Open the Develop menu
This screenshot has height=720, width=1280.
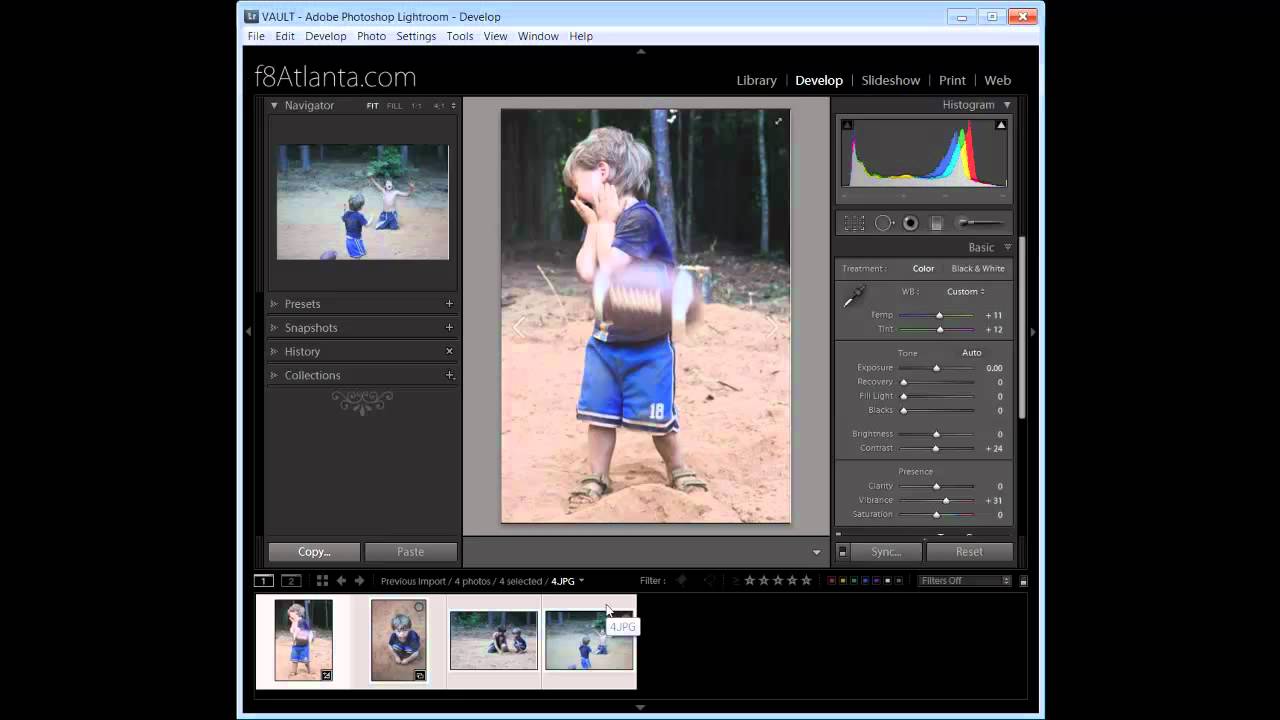tap(325, 36)
